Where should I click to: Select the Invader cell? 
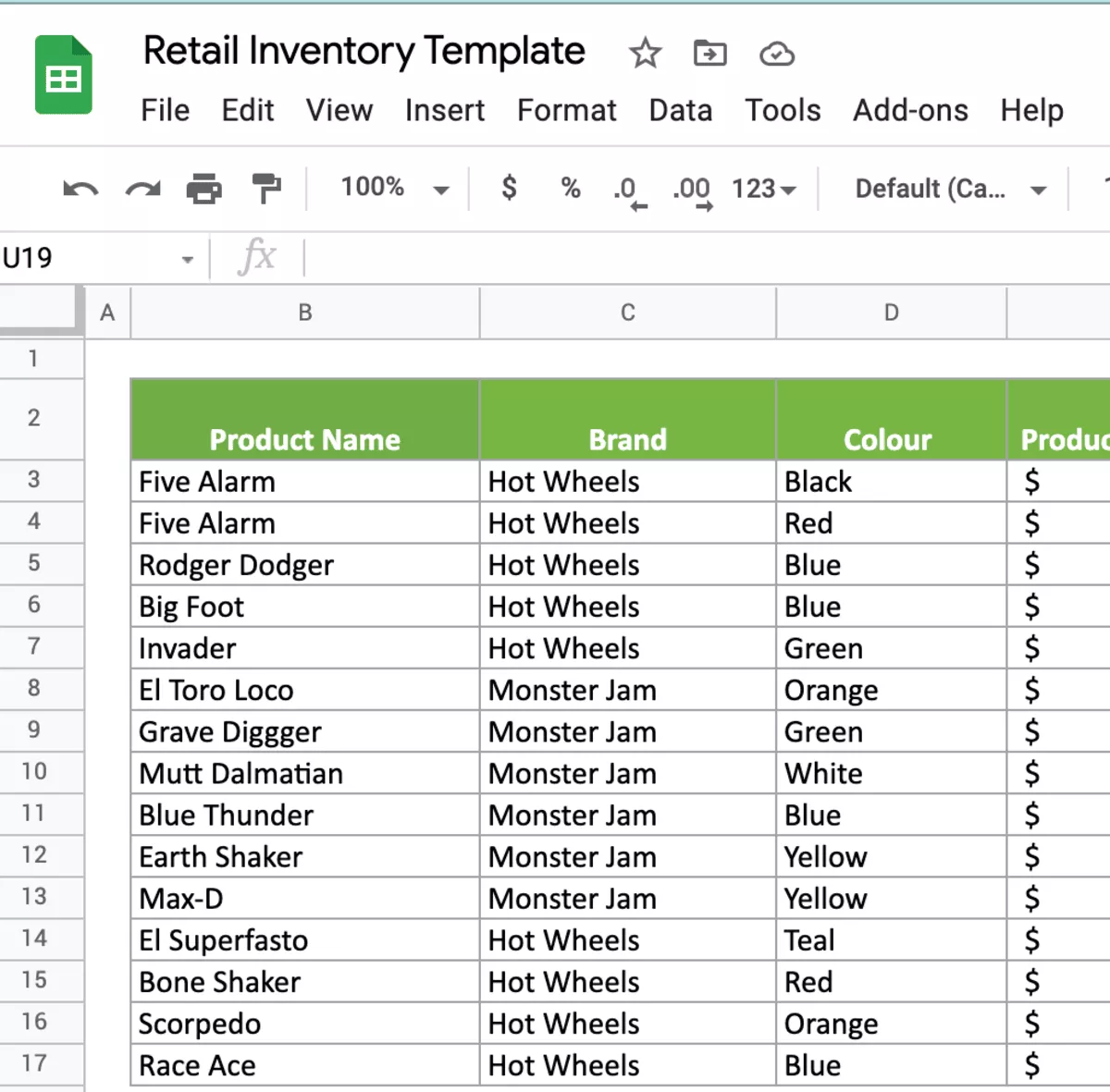pos(305,648)
